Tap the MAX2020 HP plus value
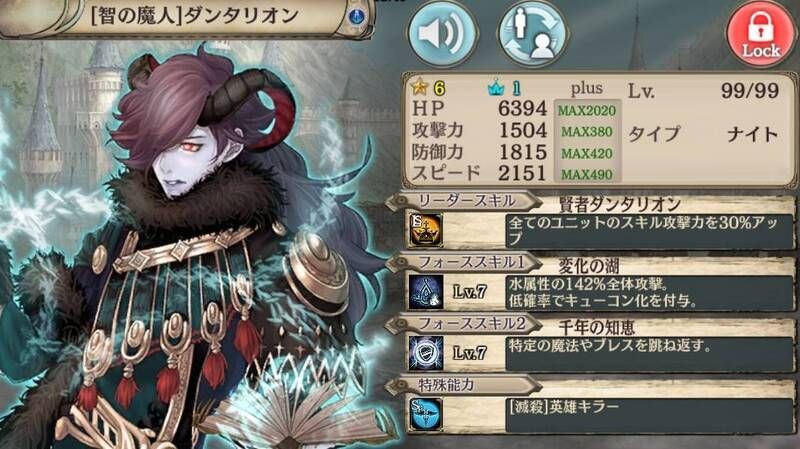 [587, 110]
